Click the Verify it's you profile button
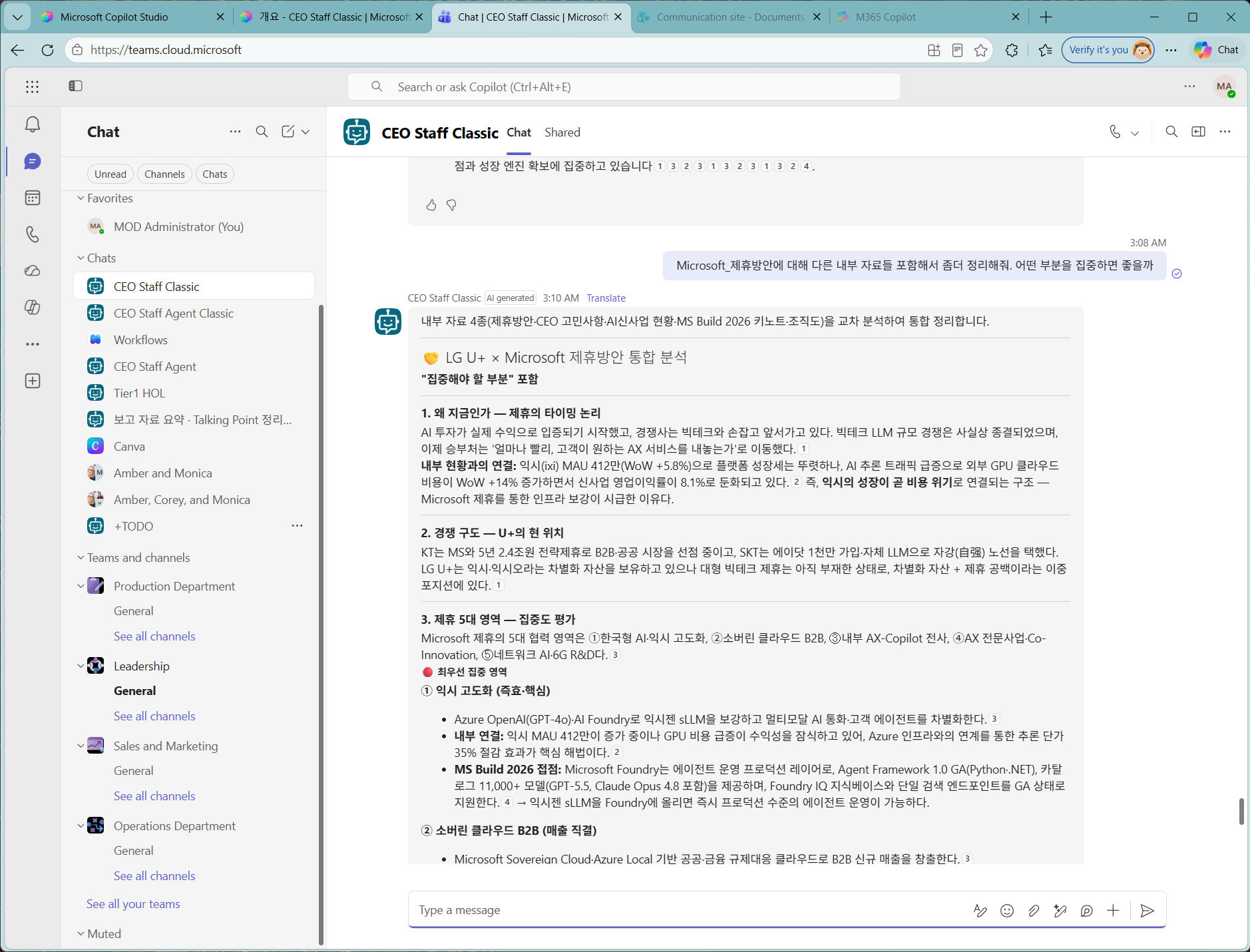Image resolution: width=1250 pixels, height=952 pixels. [x=1108, y=50]
